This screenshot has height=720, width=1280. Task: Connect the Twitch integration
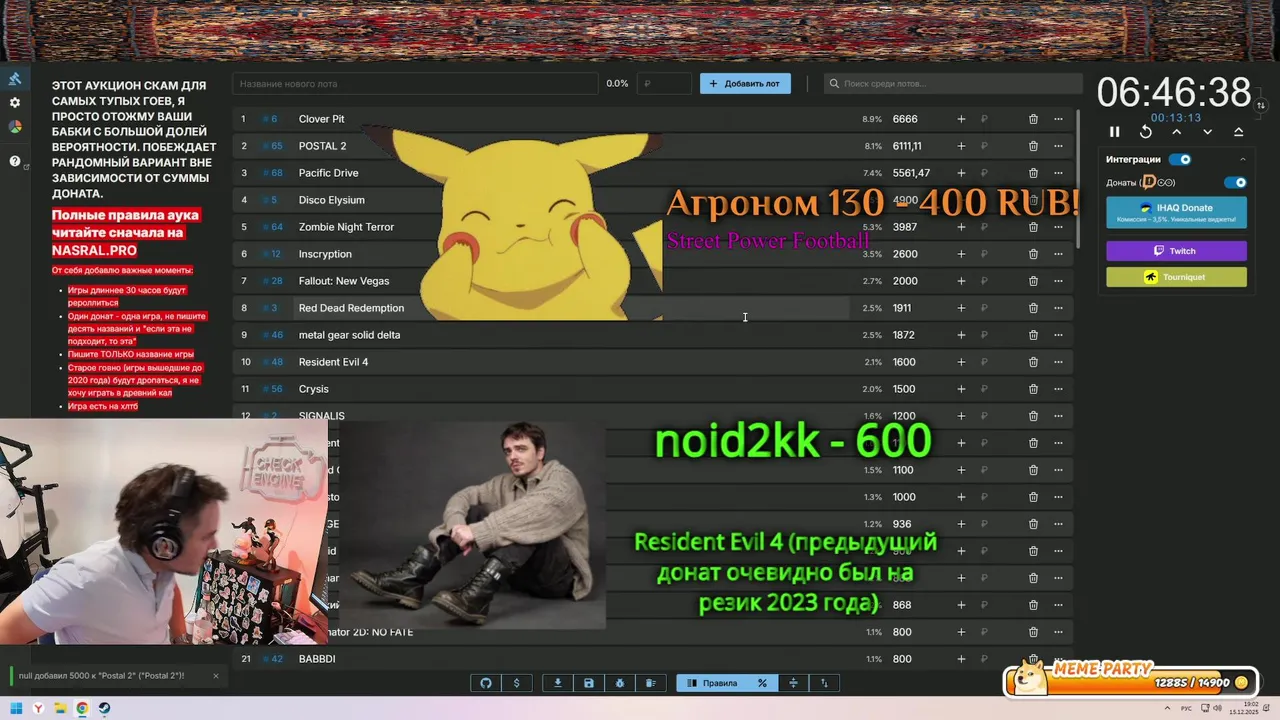1176,251
